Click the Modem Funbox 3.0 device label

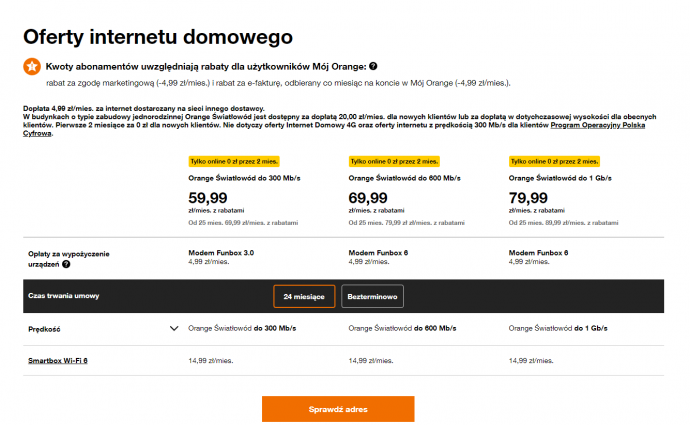(221, 253)
